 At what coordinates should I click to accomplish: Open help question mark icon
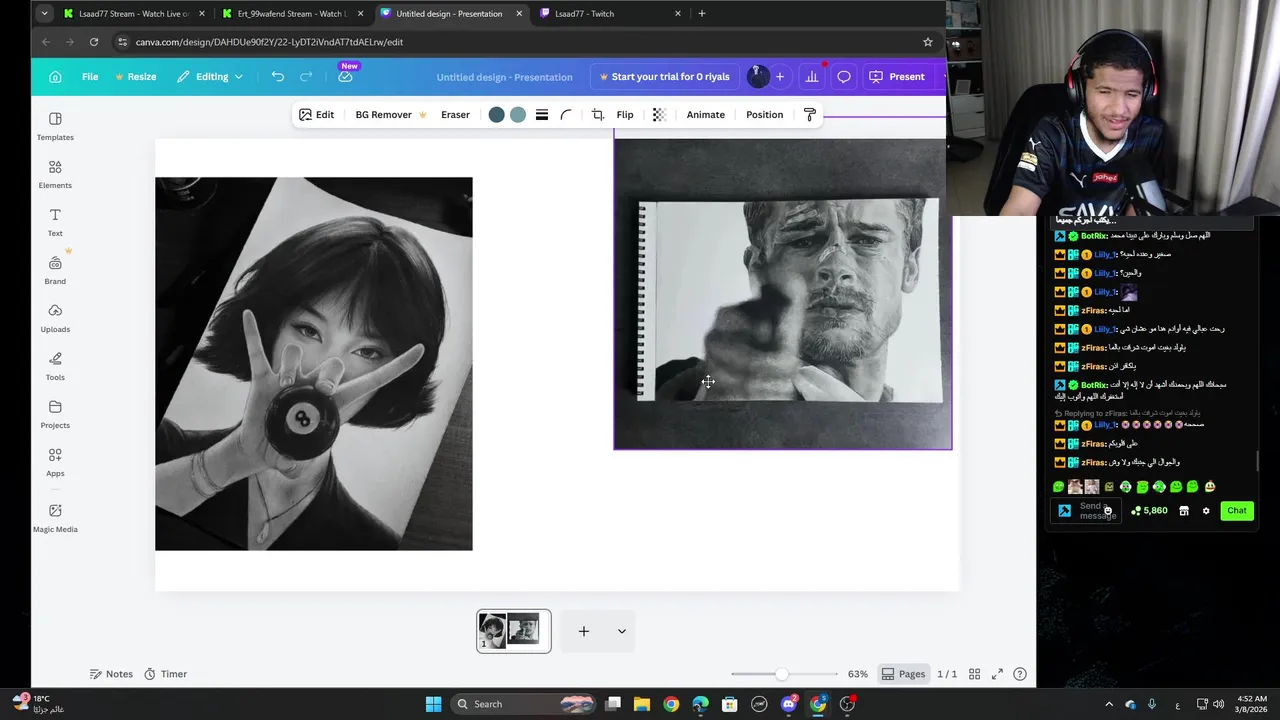1020,674
